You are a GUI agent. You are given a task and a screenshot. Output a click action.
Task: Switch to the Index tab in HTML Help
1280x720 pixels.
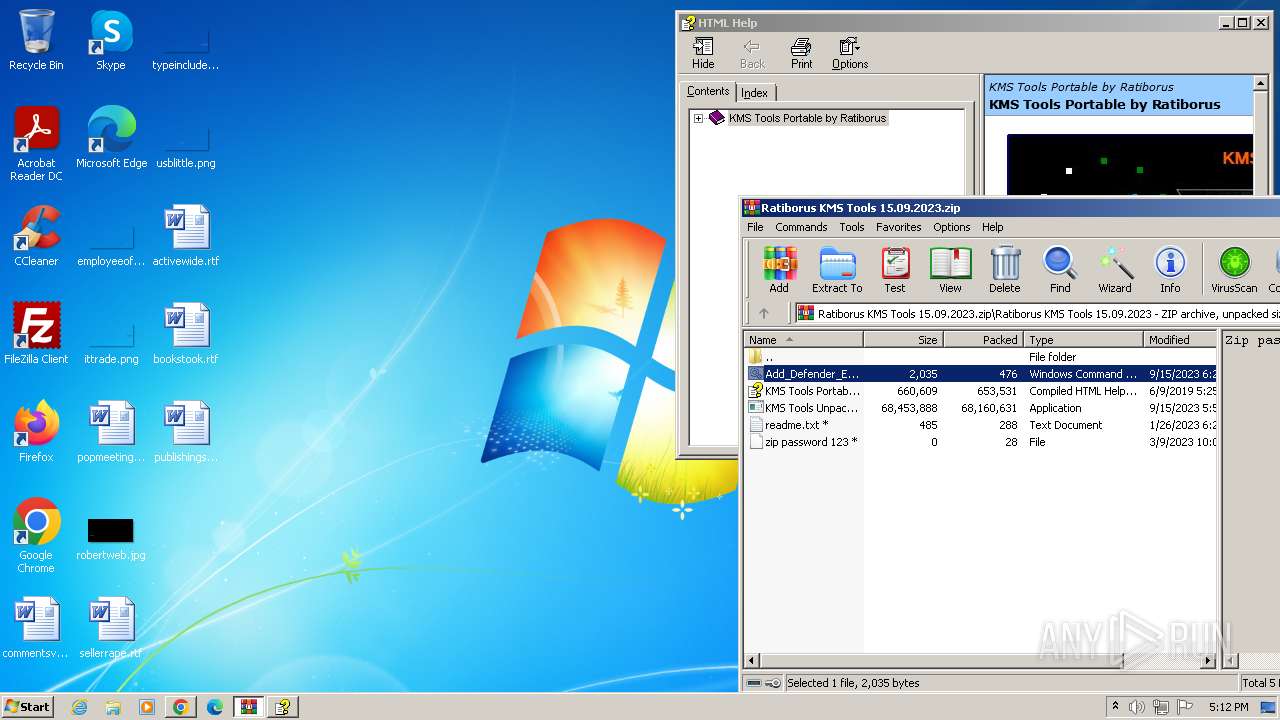click(x=754, y=93)
